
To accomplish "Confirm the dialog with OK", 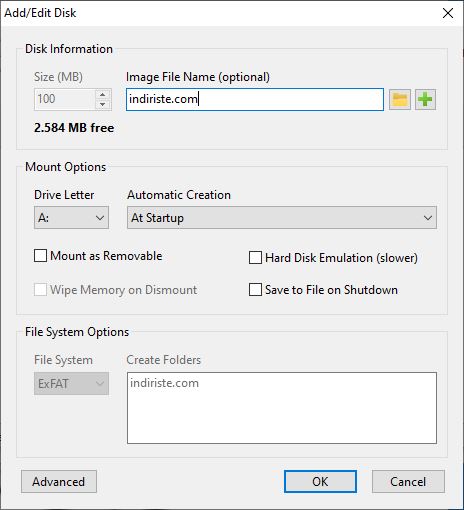I will (320, 482).
